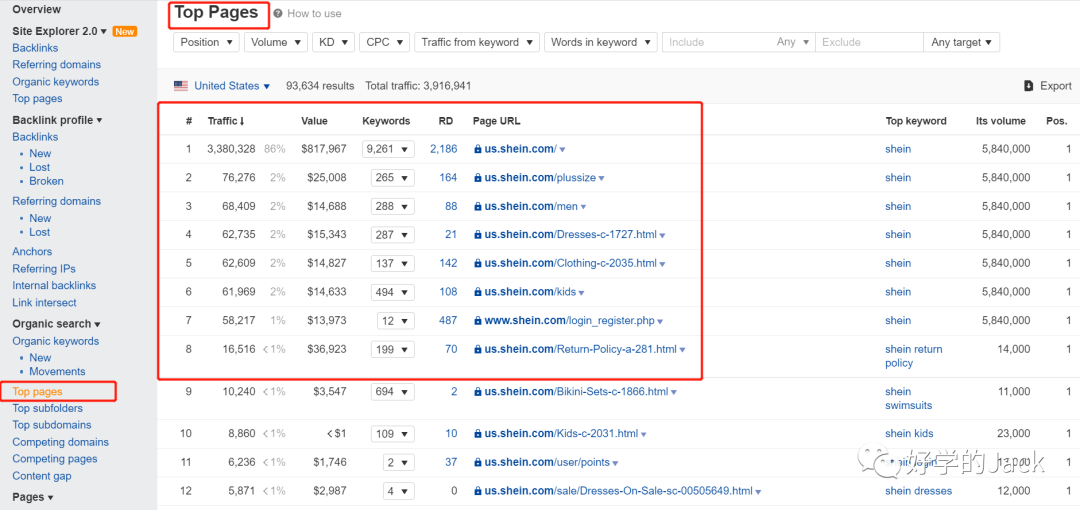Expand Site Explorer 2.0 sidebar section
1080x510 pixels.
[60, 31]
